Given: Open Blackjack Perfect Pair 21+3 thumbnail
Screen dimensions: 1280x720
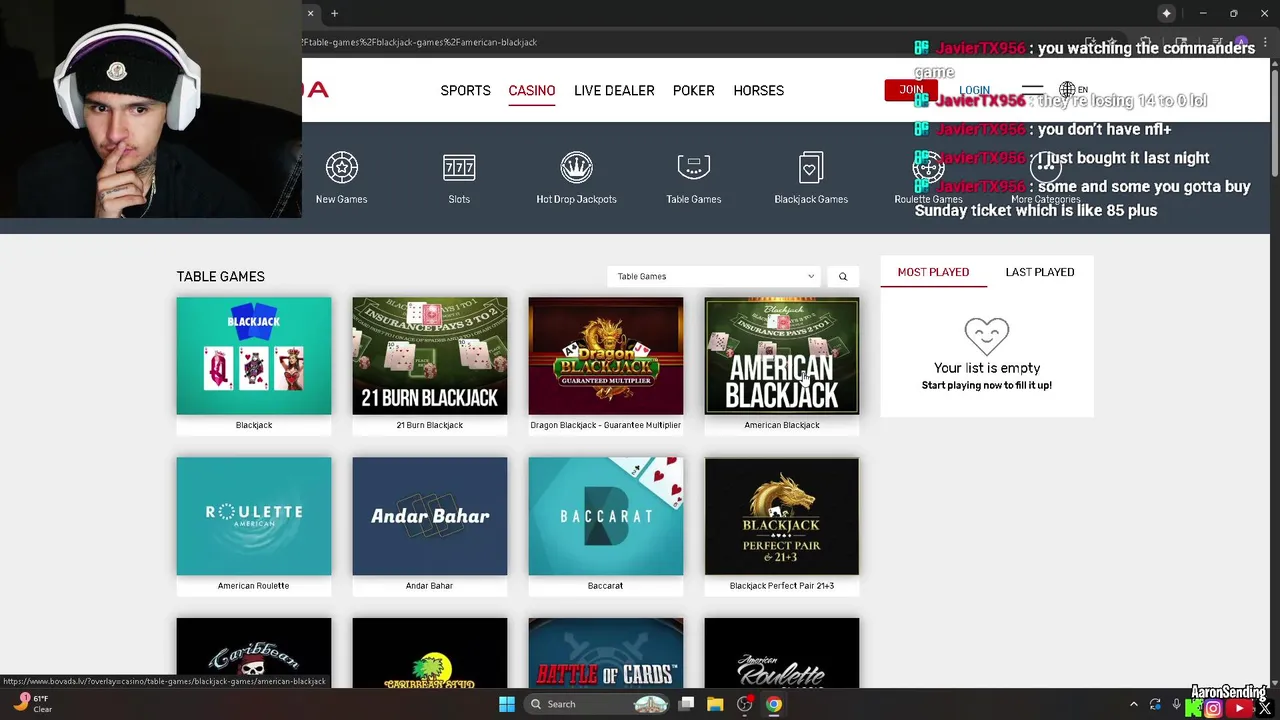Looking at the screenshot, I should pyautogui.click(x=782, y=516).
